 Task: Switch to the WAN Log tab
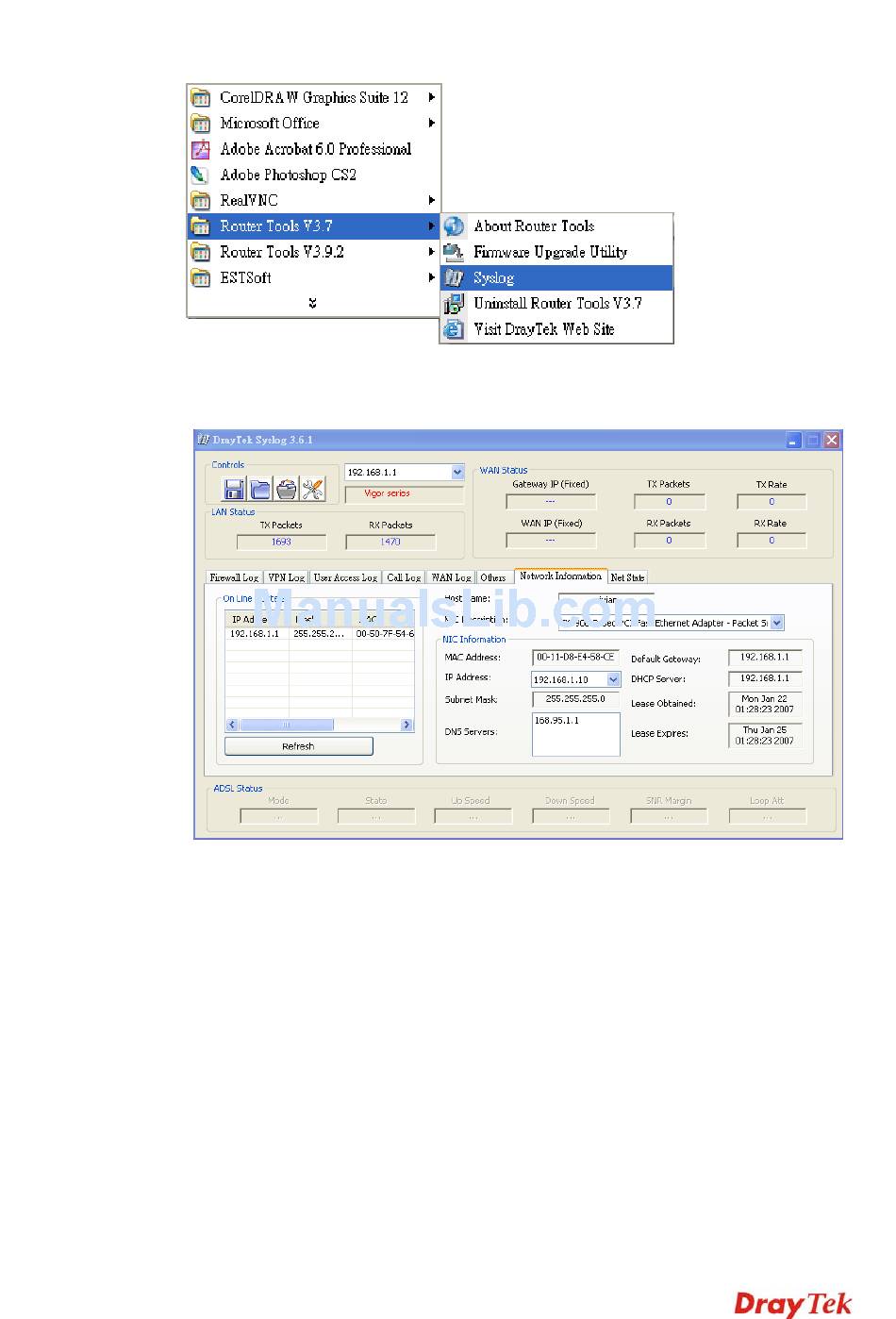[x=451, y=577]
